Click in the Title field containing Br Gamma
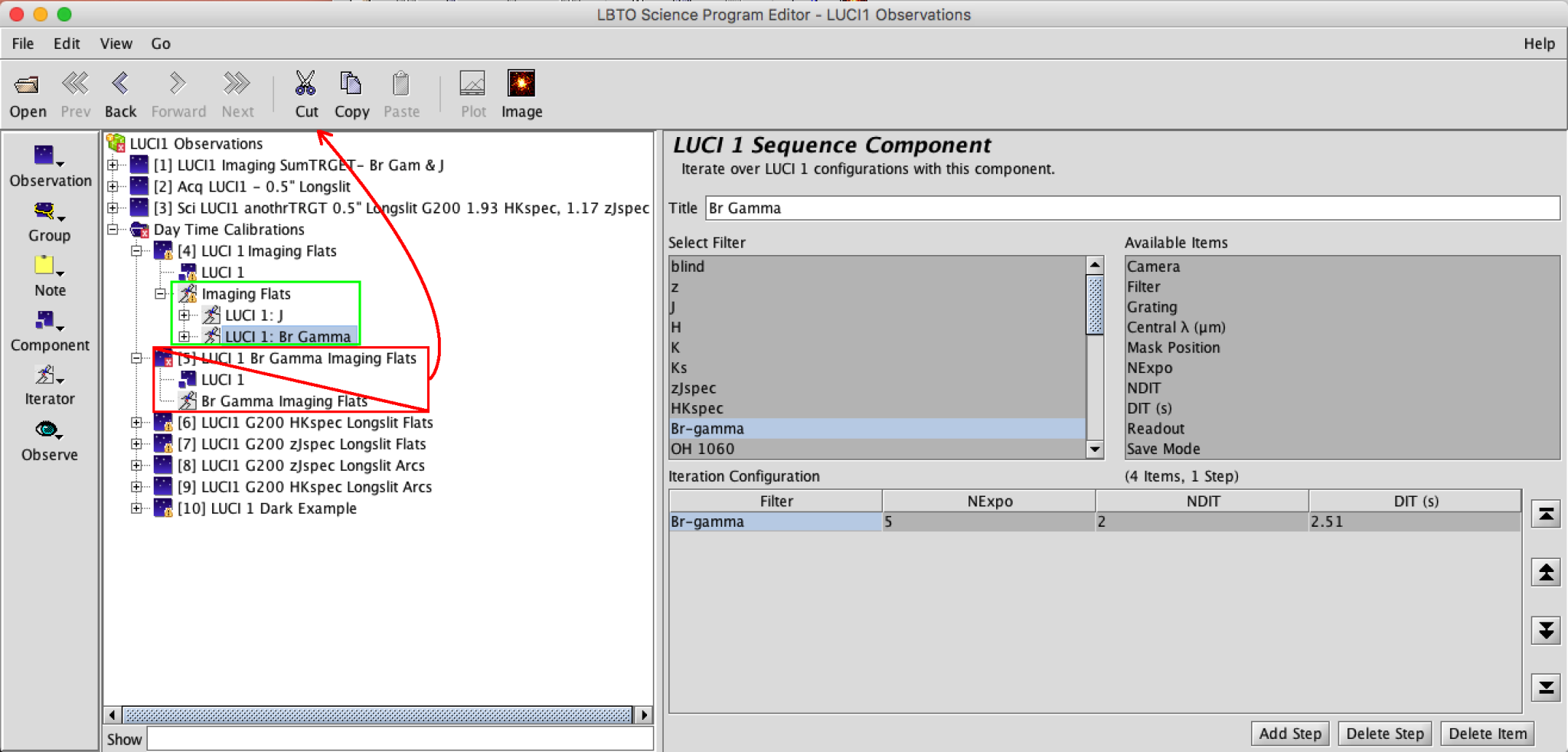 [x=1132, y=208]
